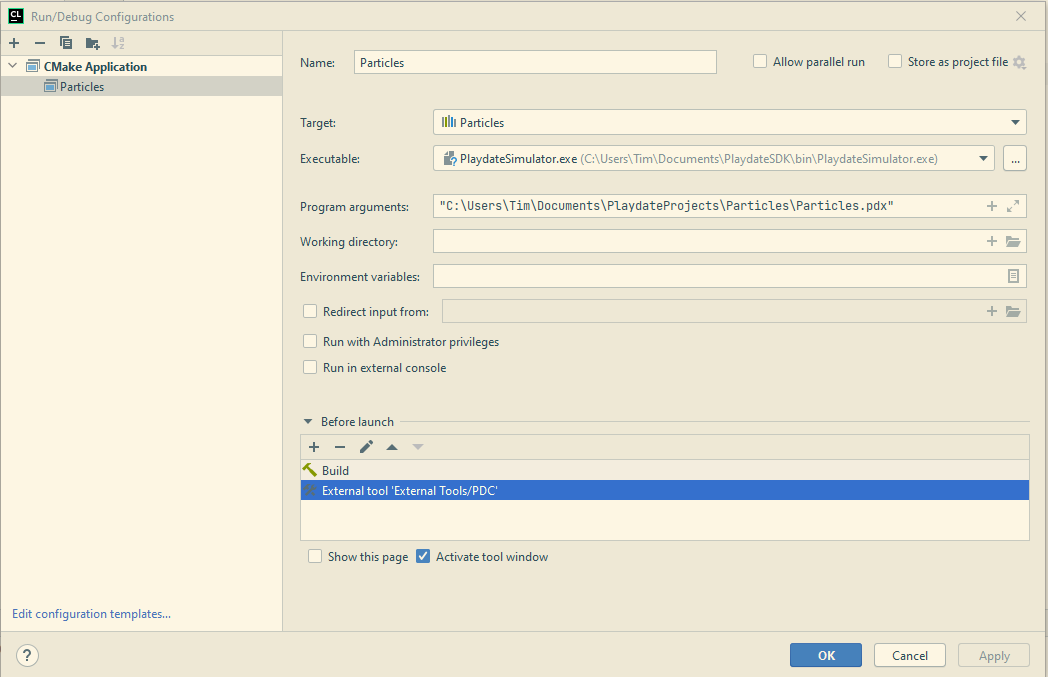The image size is (1048, 677).
Task: Confirm with the OK button
Action: coord(826,656)
